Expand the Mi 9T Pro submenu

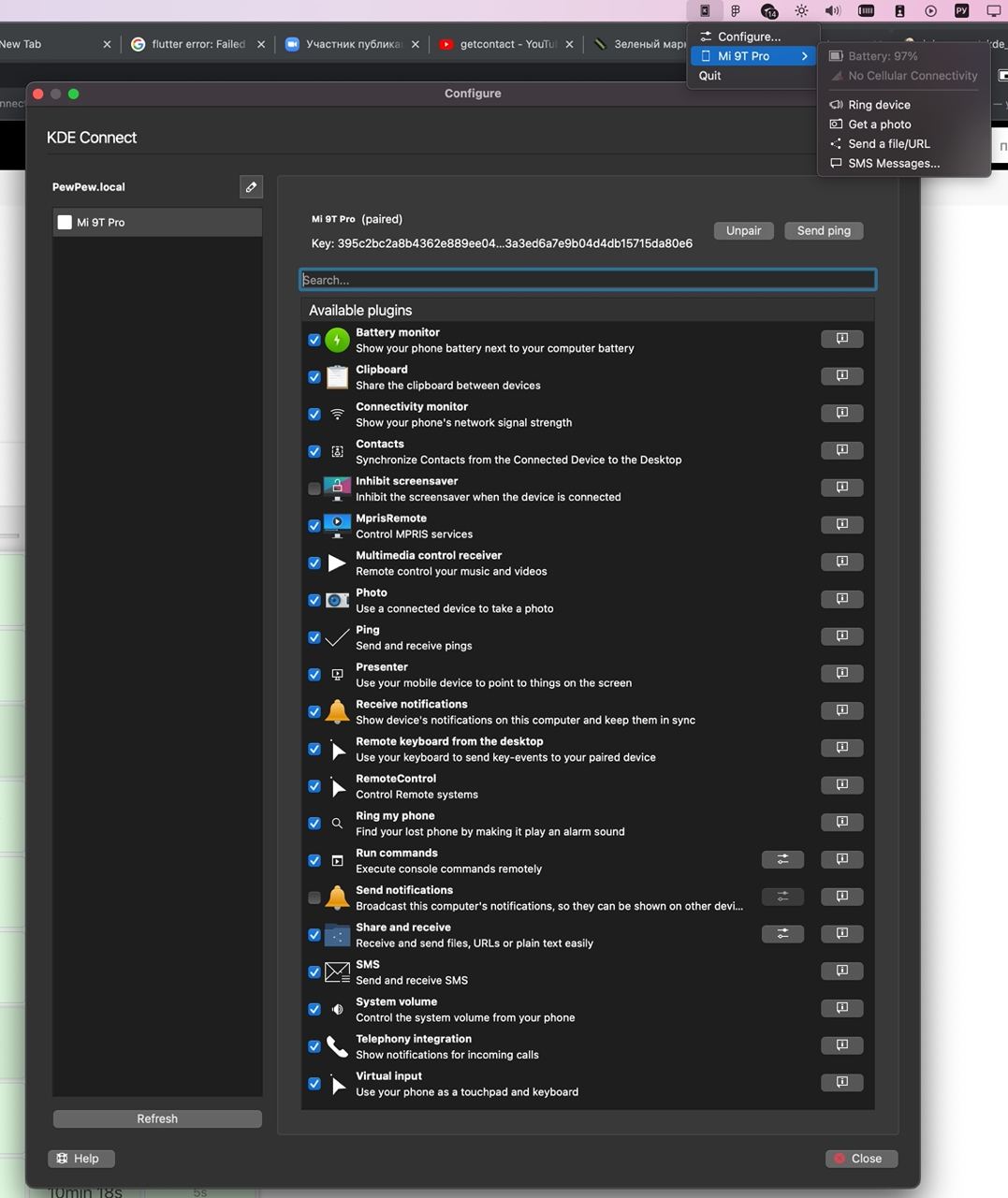coord(753,56)
